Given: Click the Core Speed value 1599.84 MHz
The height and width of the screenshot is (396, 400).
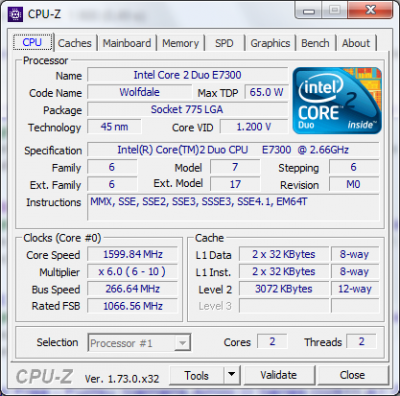Looking at the screenshot, I should [x=133, y=254].
